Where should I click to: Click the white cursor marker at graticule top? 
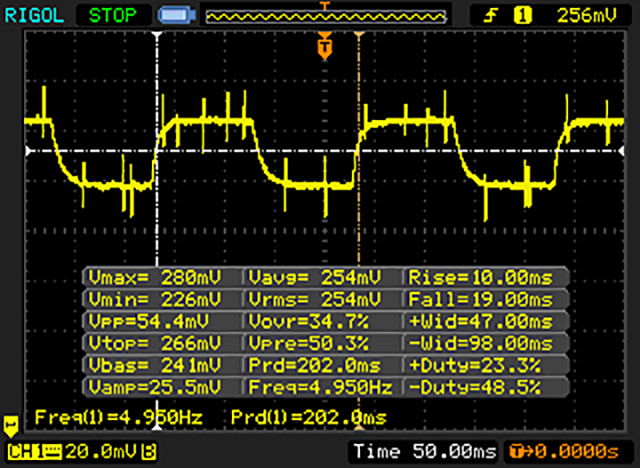(x=158, y=35)
